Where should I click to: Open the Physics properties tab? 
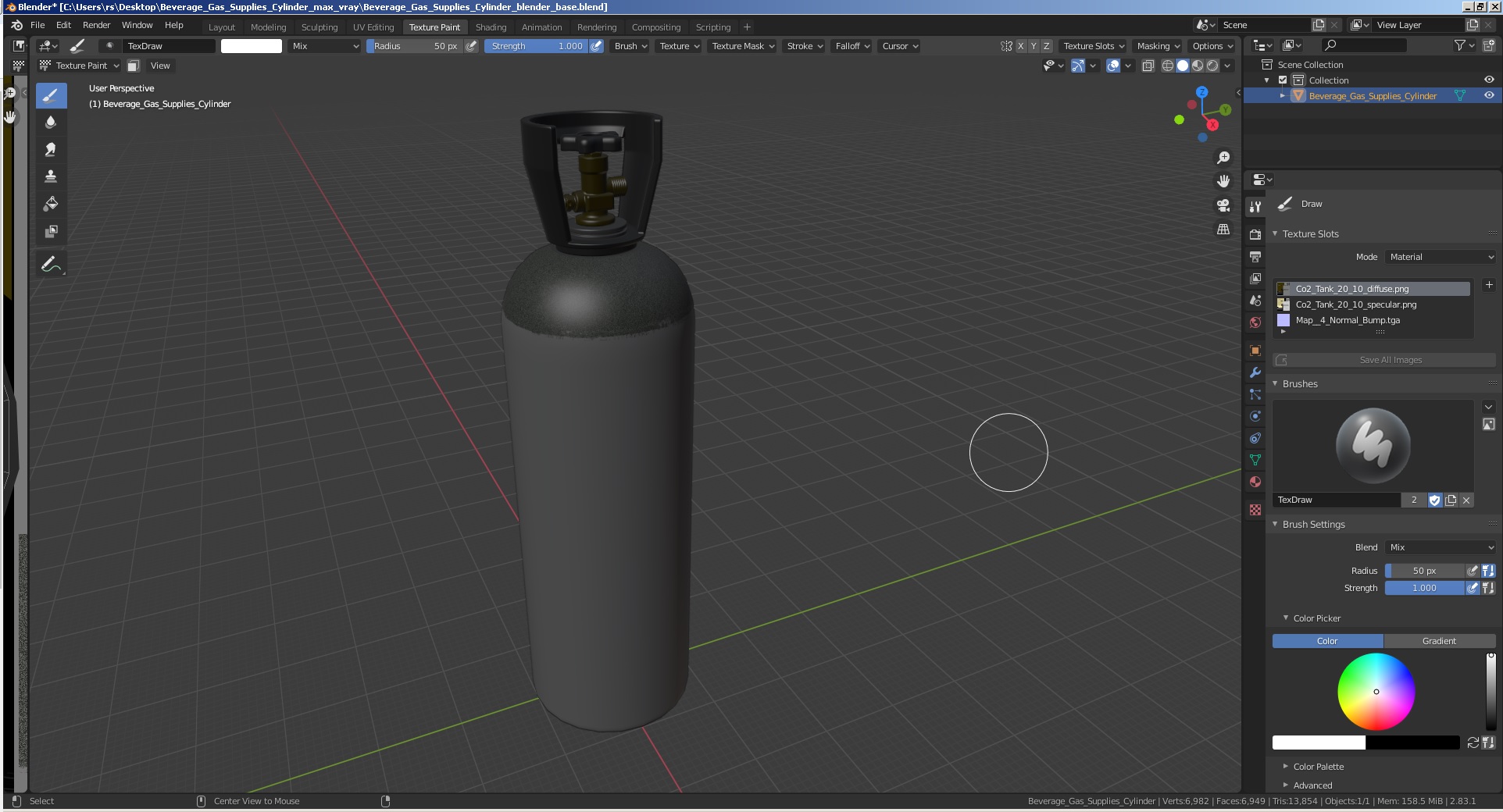(x=1255, y=416)
